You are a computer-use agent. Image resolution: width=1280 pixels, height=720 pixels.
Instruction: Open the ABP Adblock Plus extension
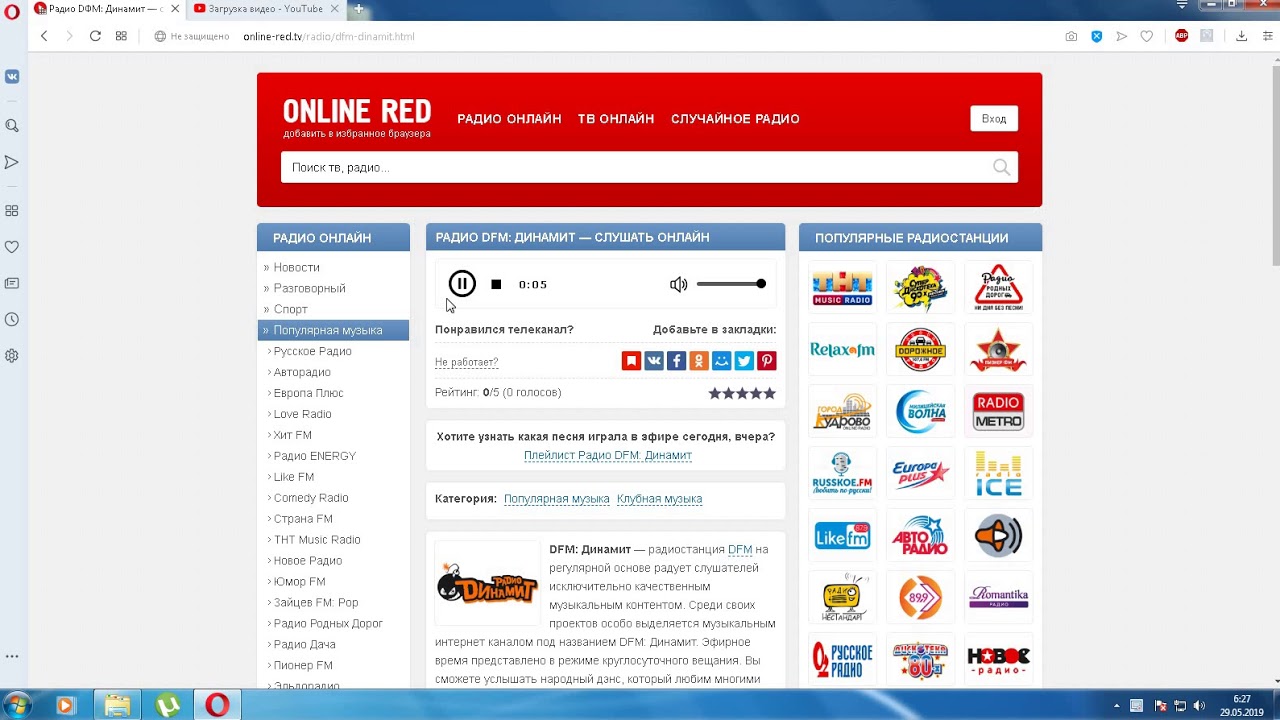point(1181,36)
